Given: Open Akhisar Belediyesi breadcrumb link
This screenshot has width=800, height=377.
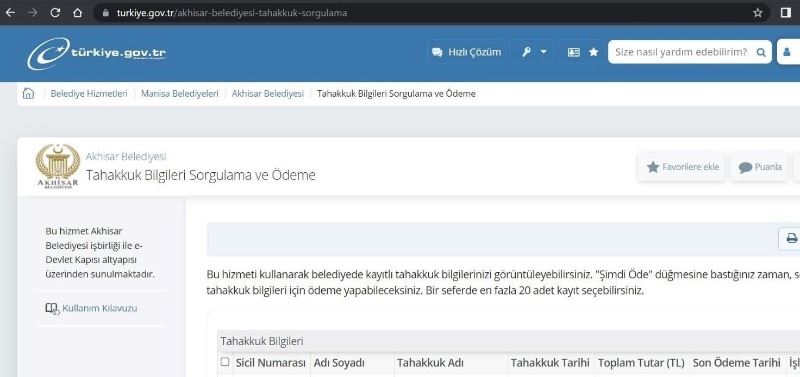Looking at the screenshot, I should tap(267, 93).
